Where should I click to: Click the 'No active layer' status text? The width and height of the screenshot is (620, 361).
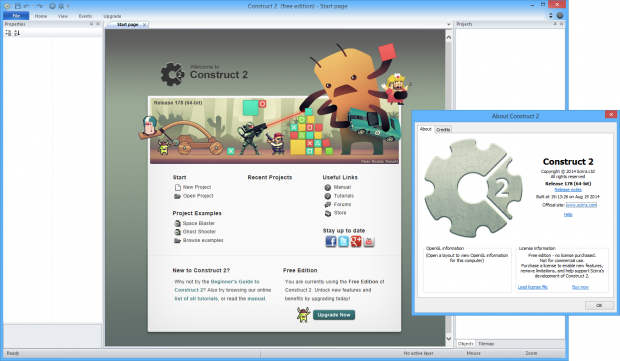coord(418,353)
